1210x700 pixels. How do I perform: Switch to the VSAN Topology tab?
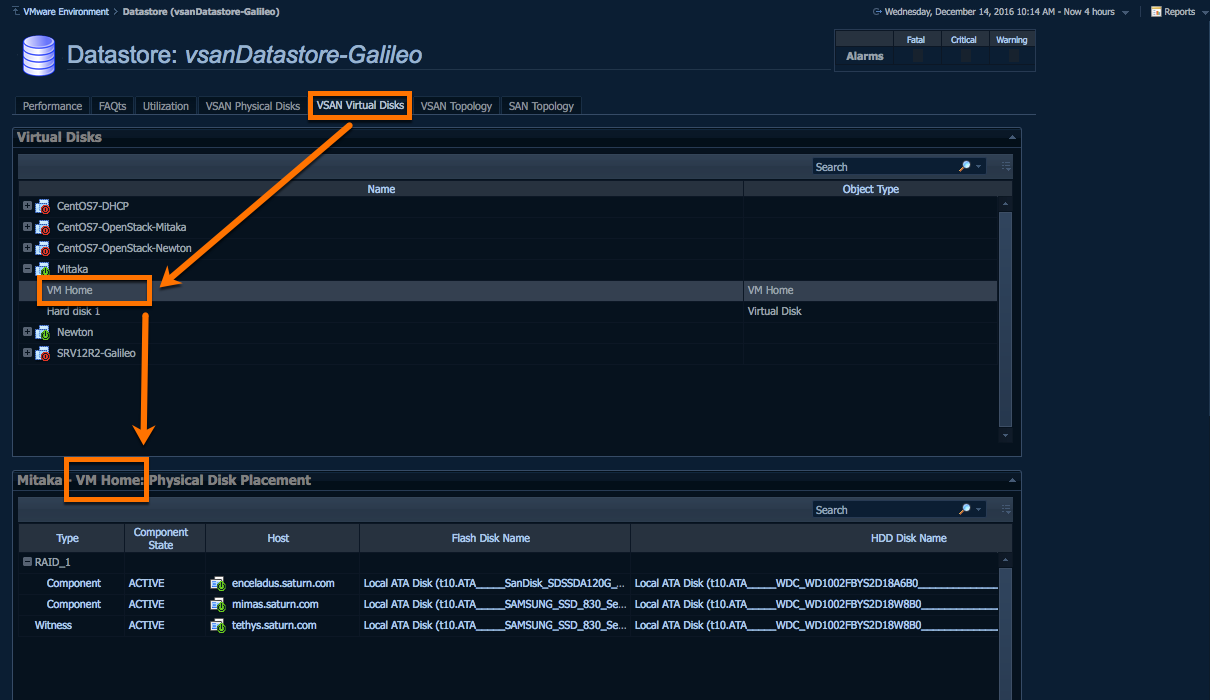pyautogui.click(x=456, y=106)
